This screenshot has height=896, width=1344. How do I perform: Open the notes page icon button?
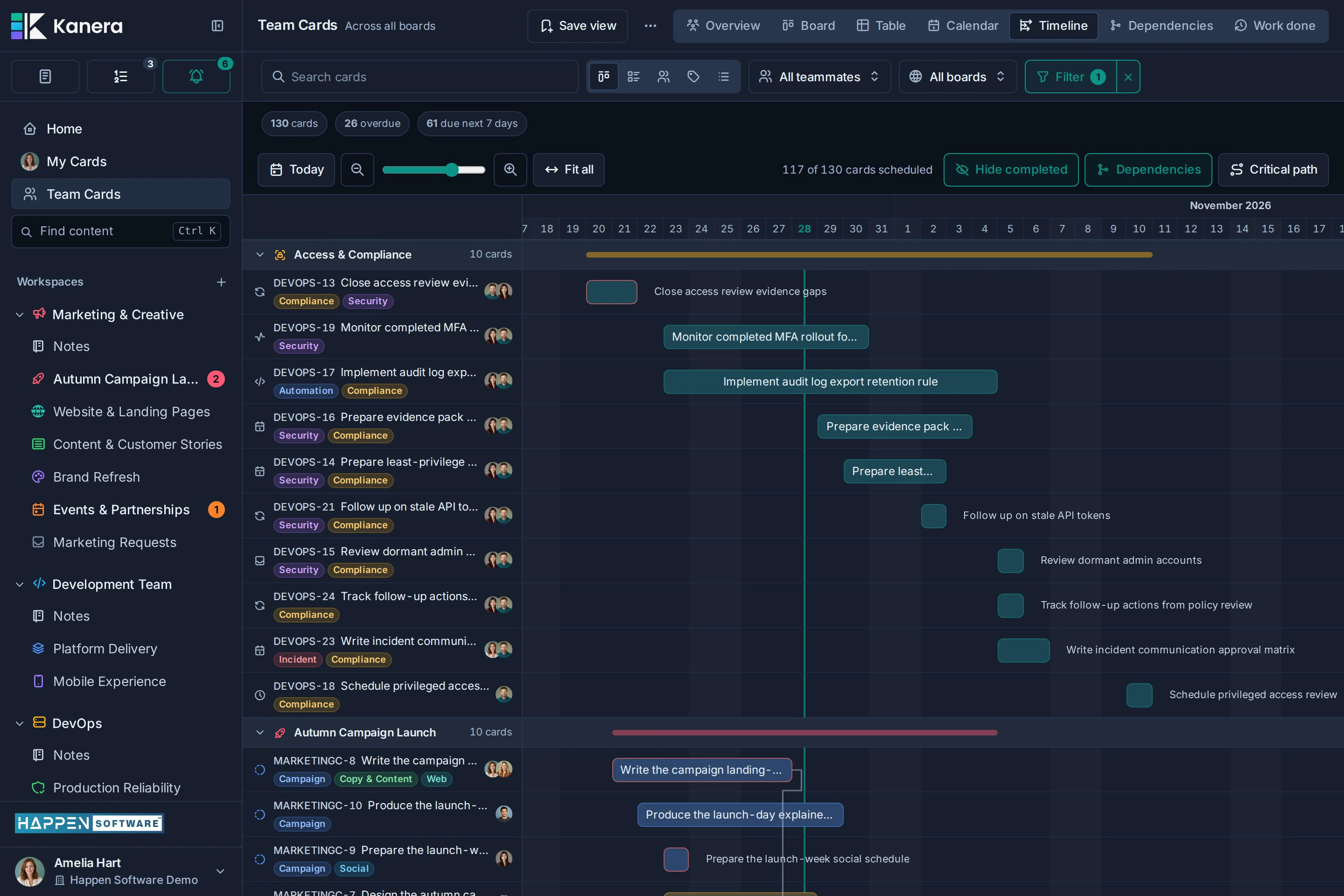pos(45,76)
